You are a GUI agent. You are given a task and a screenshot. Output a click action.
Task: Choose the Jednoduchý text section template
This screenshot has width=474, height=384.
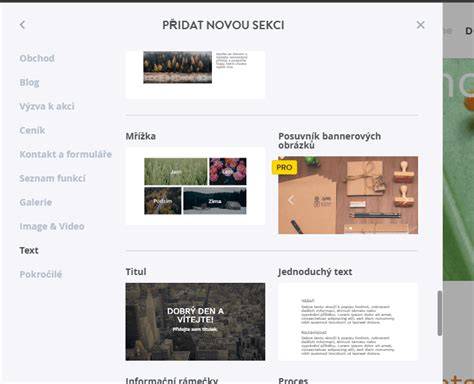[x=348, y=322]
